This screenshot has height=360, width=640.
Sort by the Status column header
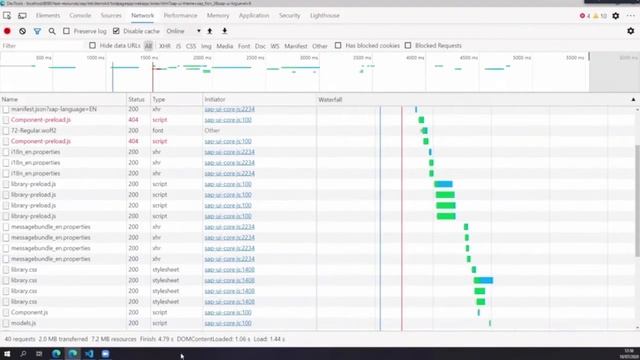(138, 100)
